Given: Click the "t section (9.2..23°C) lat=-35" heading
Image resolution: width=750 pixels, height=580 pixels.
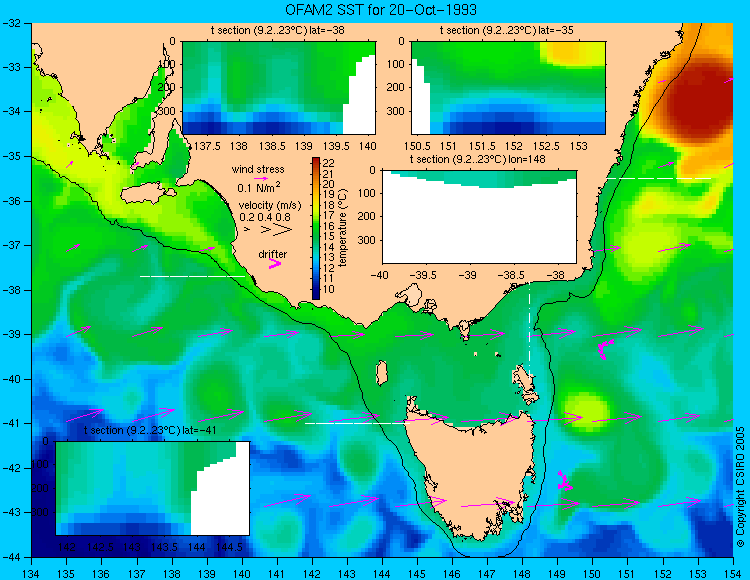Looking at the screenshot, I should (507, 31).
